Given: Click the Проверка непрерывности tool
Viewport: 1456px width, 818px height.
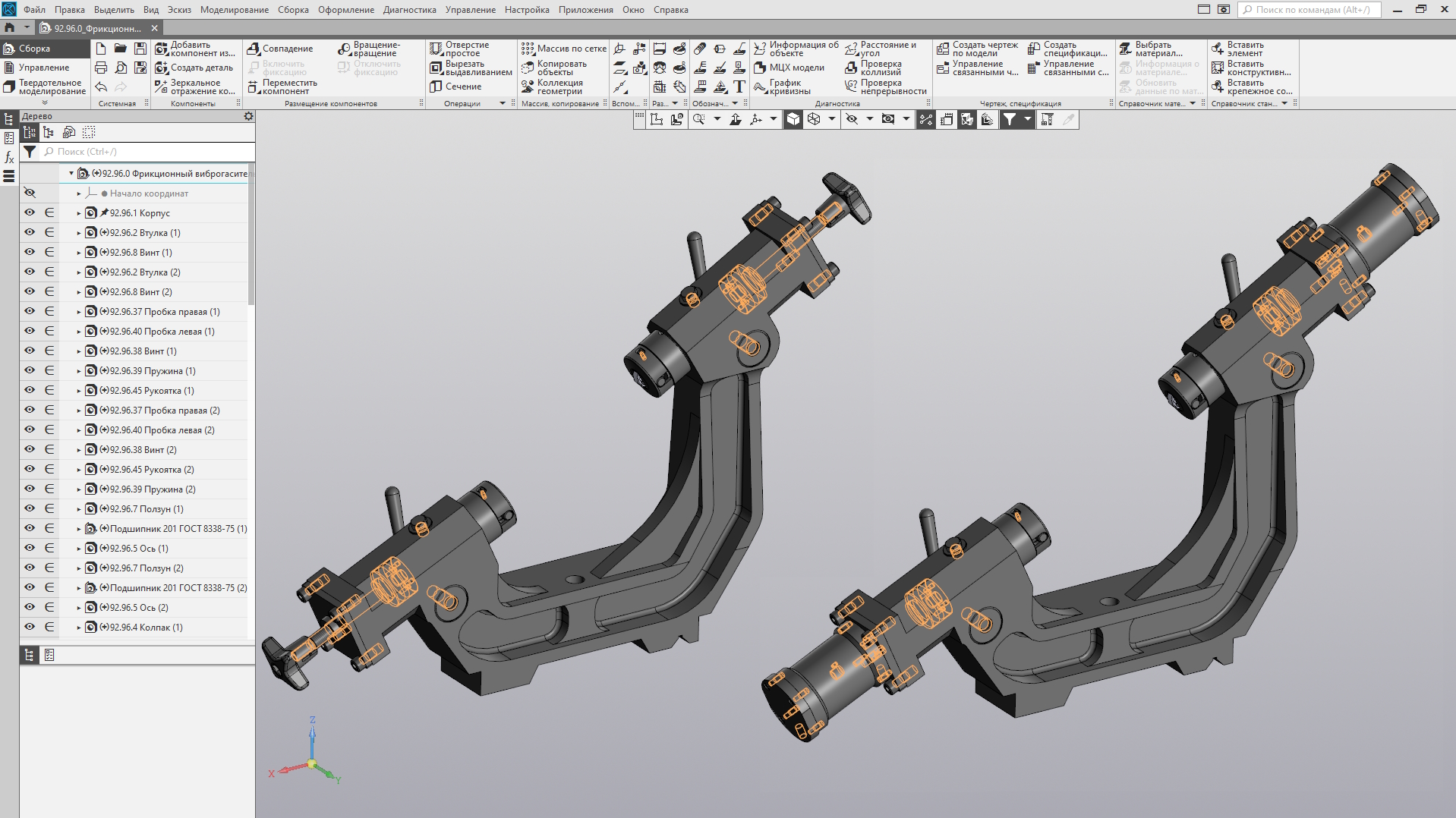Looking at the screenshot, I should (886, 87).
